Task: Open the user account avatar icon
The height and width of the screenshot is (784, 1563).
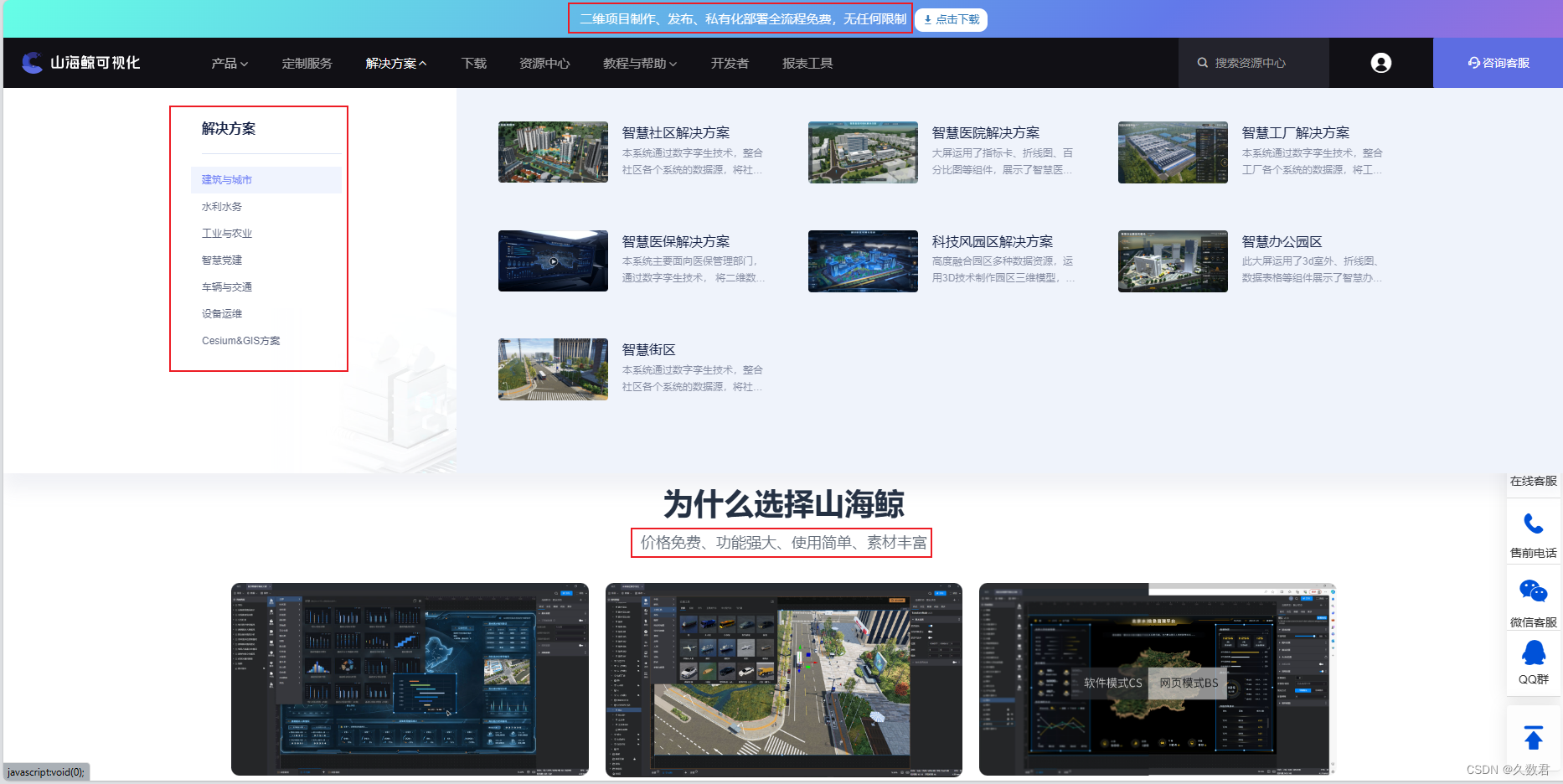Action: coord(1381,63)
